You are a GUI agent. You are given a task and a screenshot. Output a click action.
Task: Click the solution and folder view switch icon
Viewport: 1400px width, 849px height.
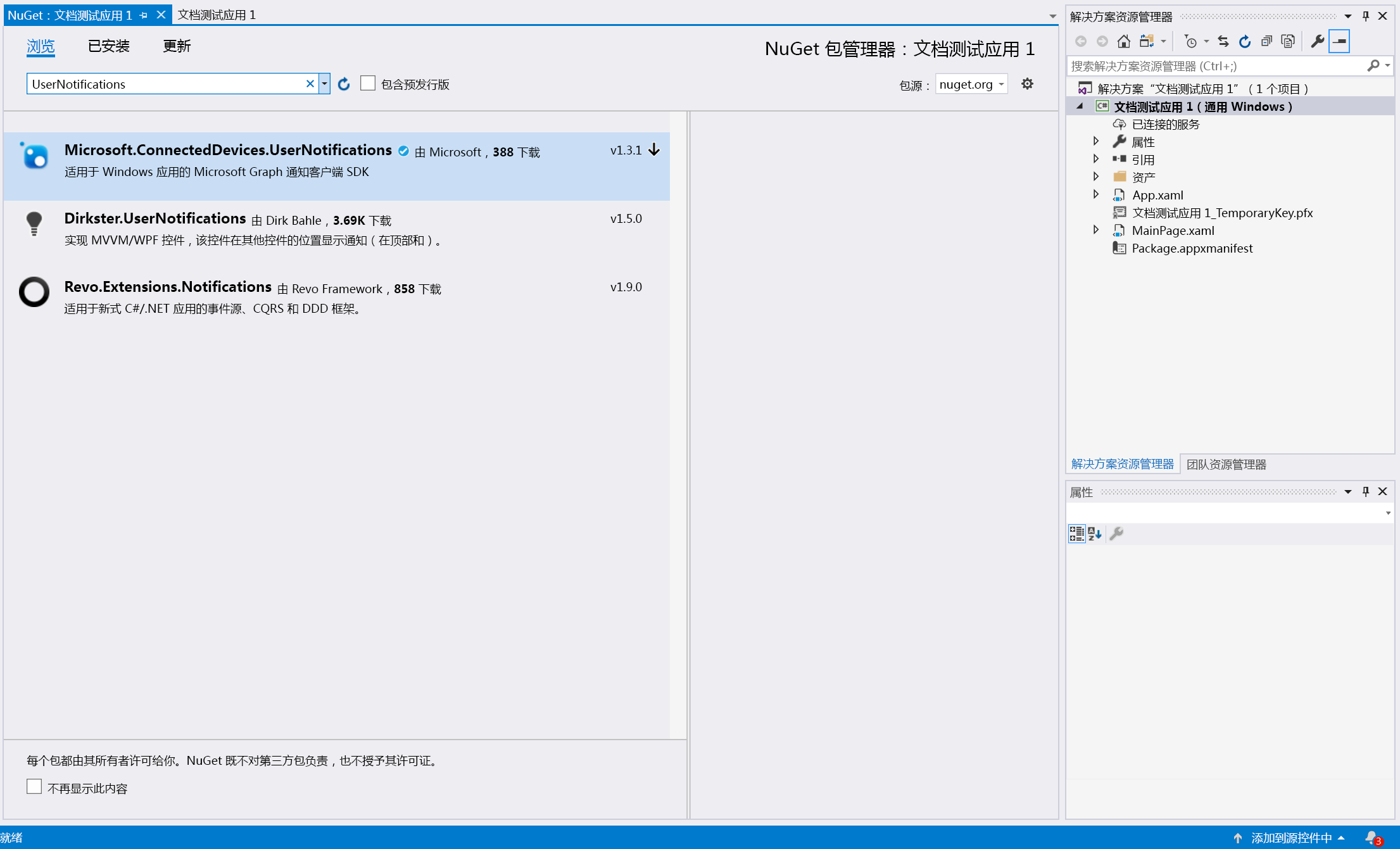[1147, 41]
